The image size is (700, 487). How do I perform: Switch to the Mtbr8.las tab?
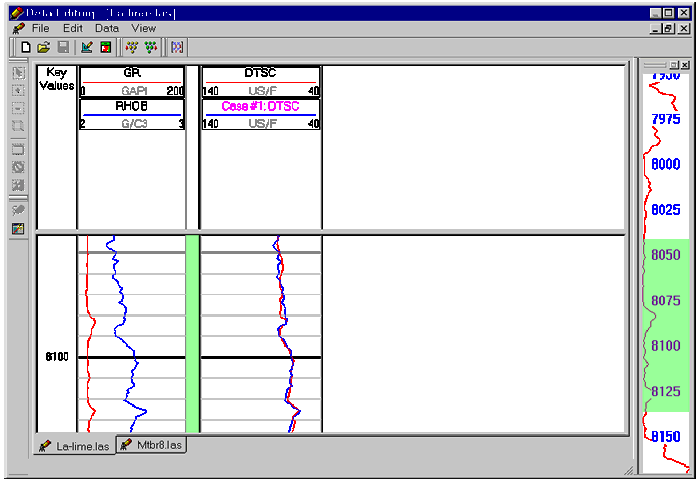(x=151, y=445)
